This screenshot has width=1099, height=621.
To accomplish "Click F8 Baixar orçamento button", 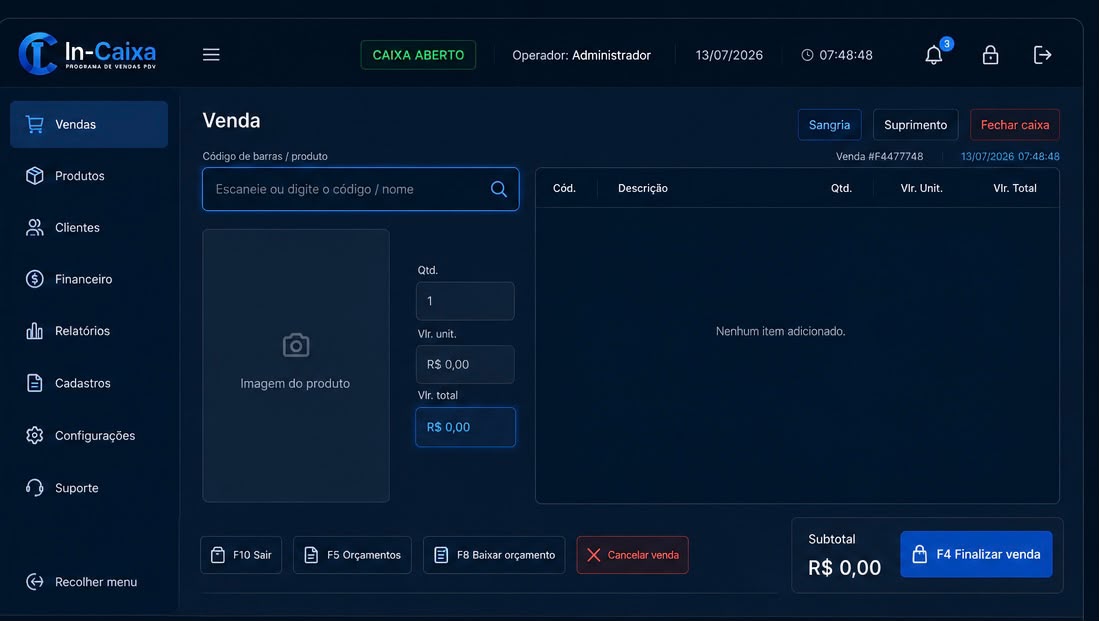I will [494, 555].
